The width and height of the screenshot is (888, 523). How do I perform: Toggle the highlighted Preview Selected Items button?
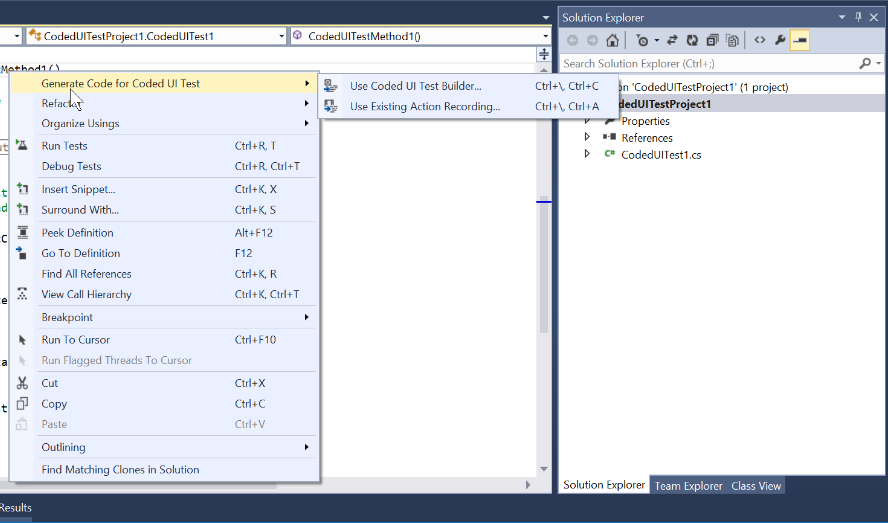pos(800,40)
